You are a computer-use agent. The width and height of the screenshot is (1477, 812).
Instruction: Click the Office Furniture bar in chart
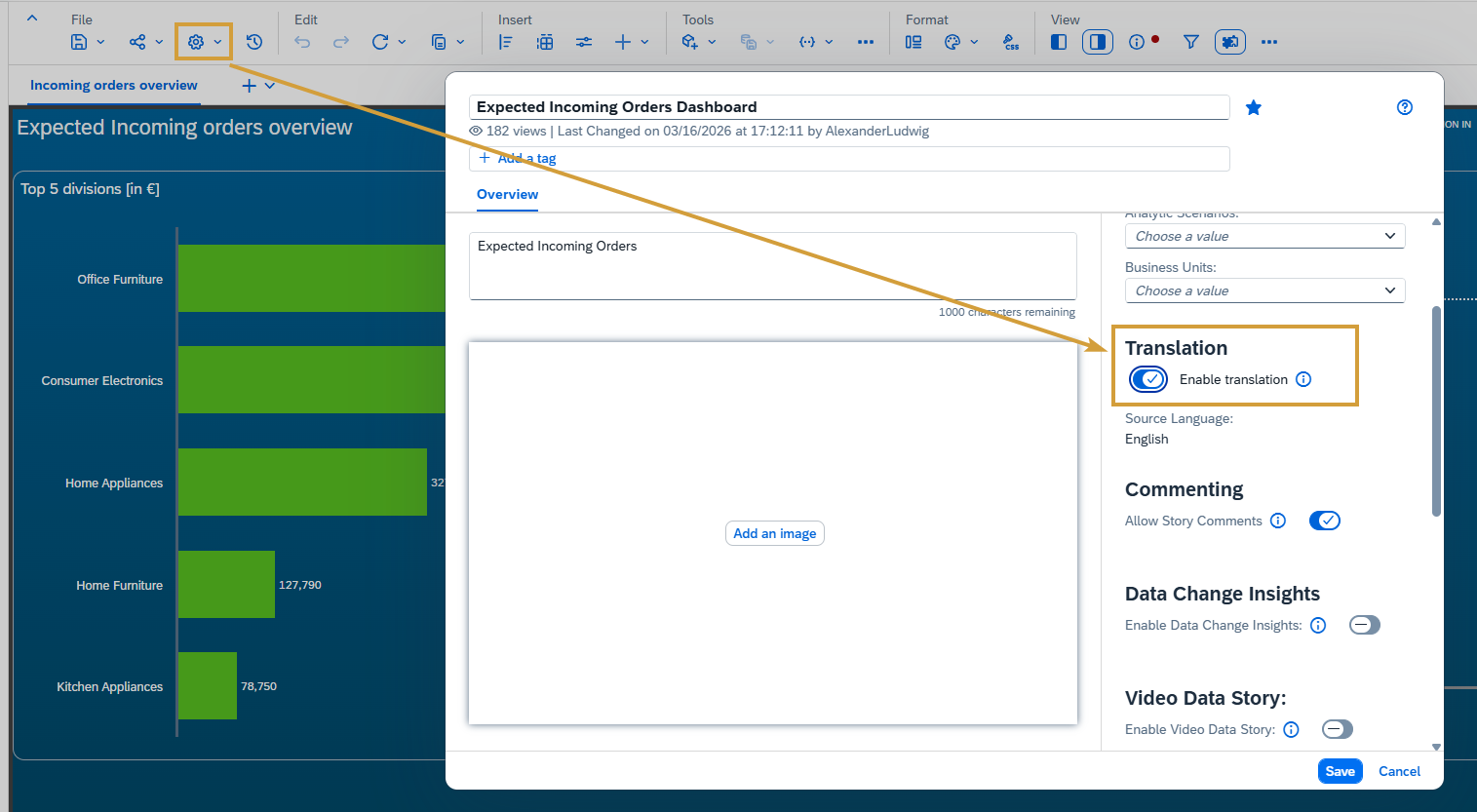[311, 279]
